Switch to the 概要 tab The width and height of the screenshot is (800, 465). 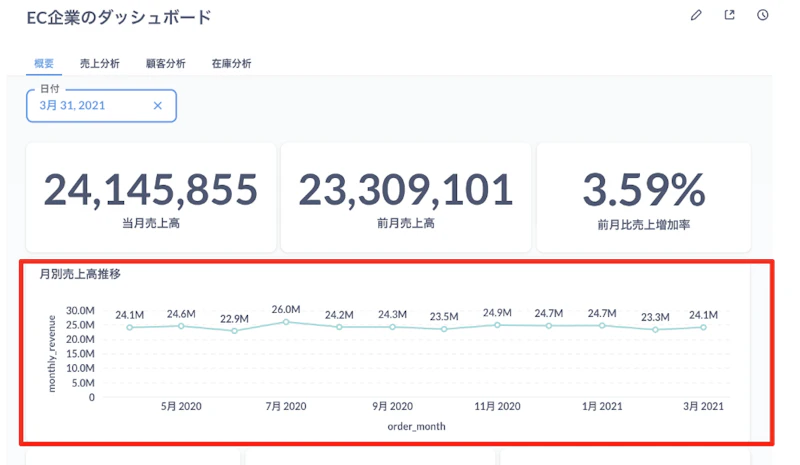(x=44, y=63)
